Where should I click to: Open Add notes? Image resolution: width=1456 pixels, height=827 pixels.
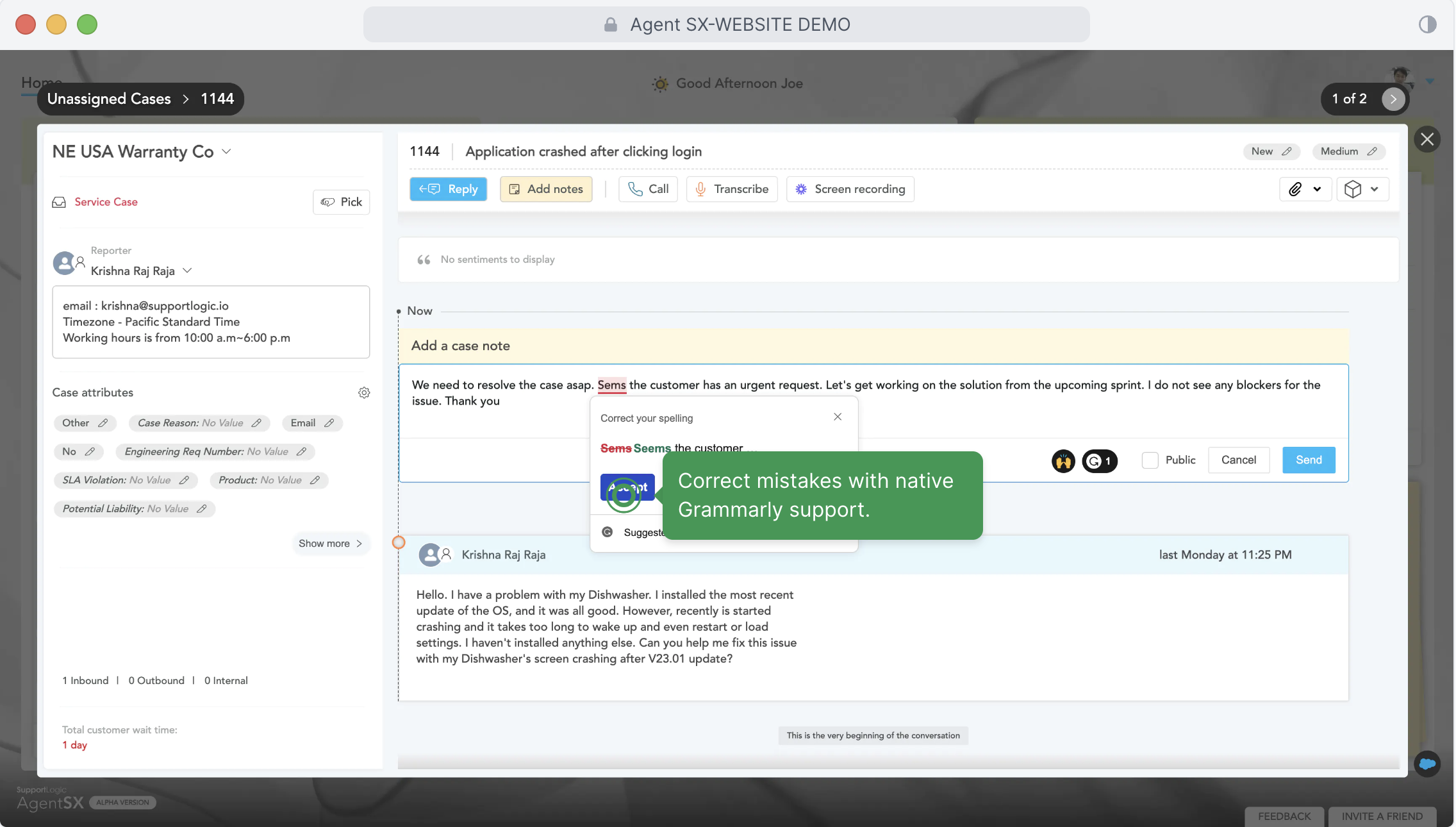pos(546,189)
